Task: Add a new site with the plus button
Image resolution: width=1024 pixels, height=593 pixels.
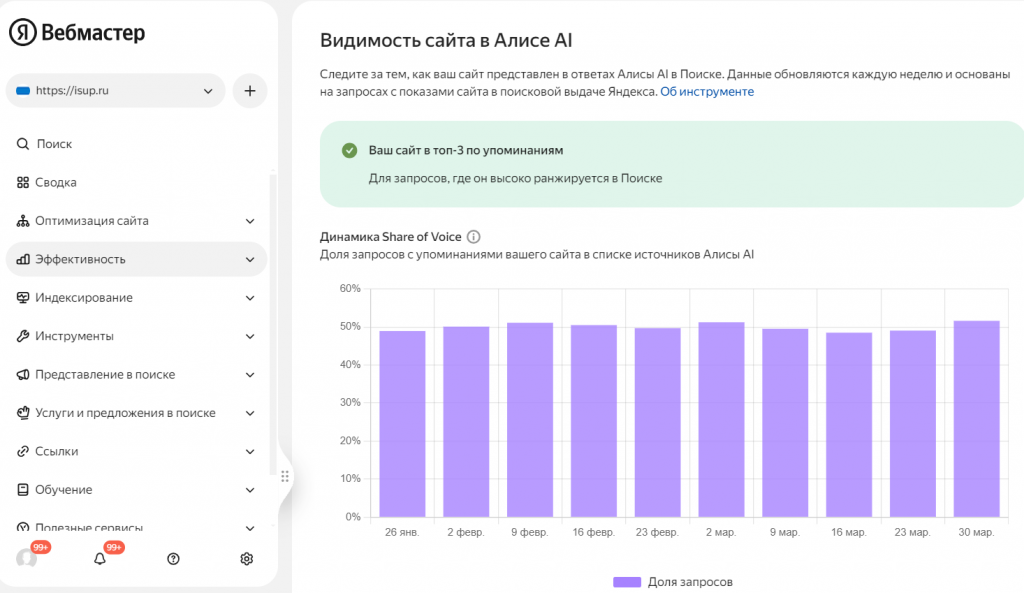Action: point(250,91)
